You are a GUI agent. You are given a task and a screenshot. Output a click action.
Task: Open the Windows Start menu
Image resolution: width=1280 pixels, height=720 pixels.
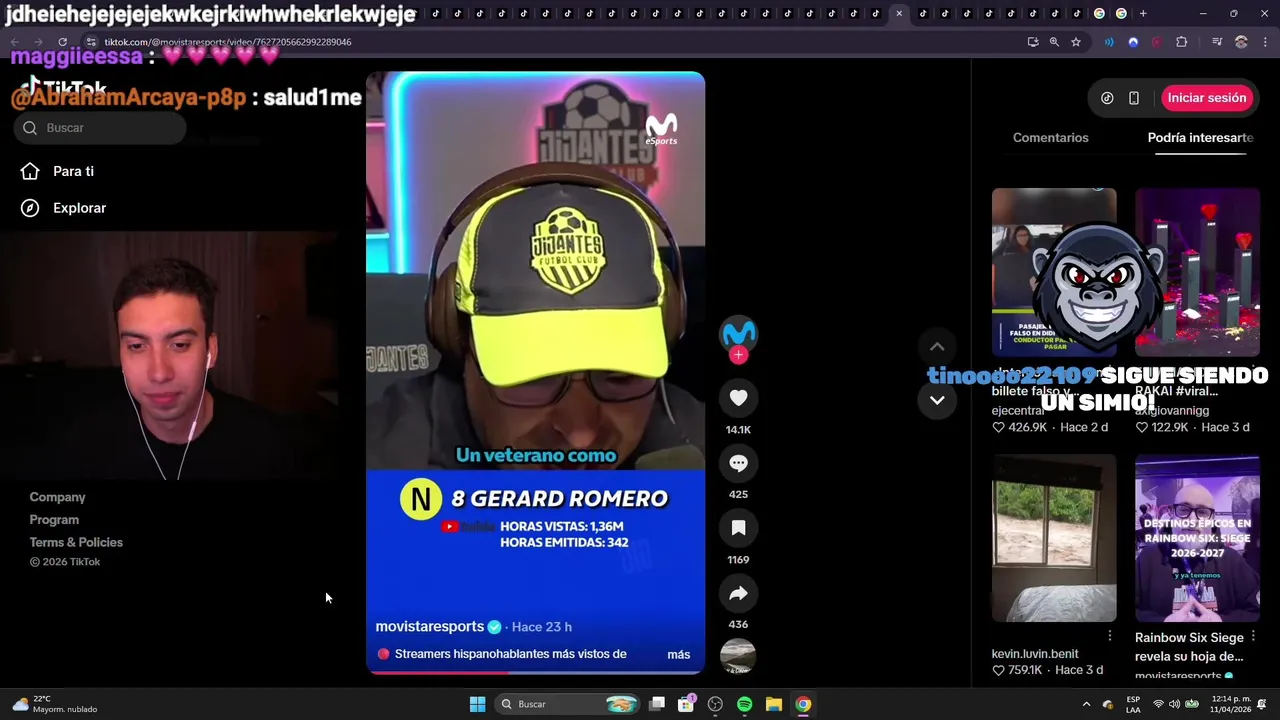click(477, 704)
